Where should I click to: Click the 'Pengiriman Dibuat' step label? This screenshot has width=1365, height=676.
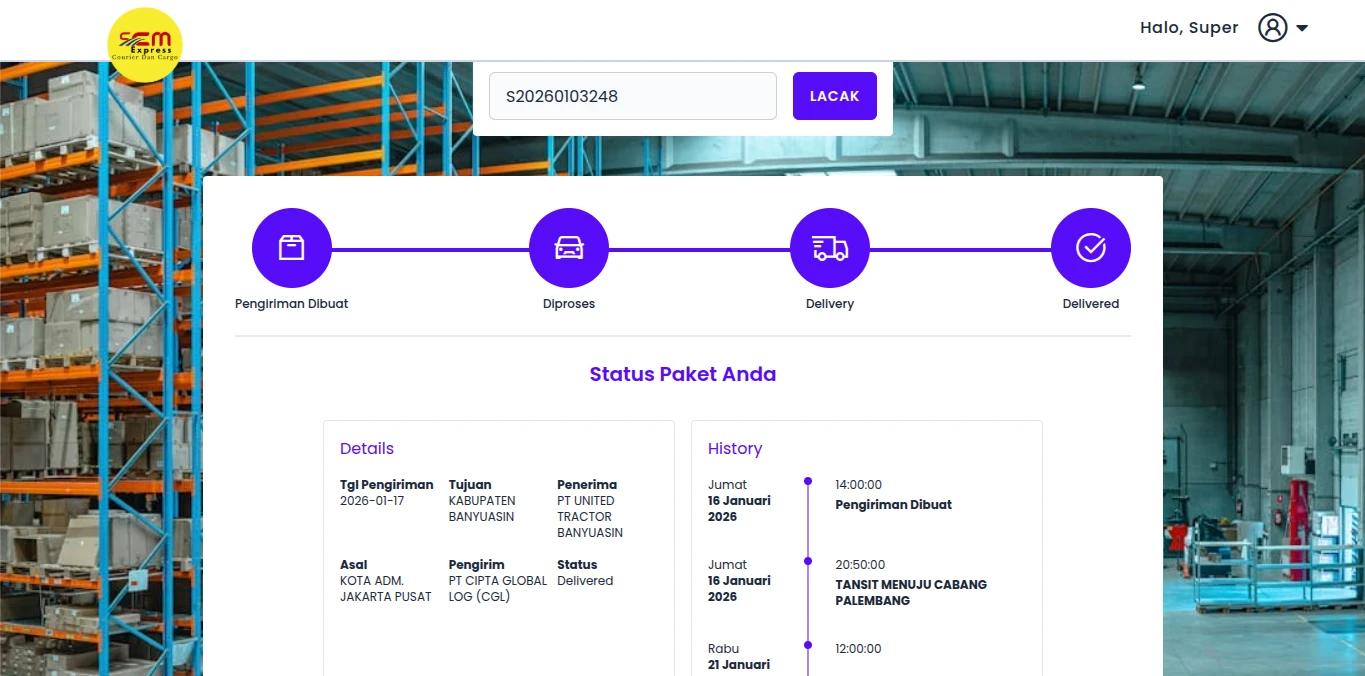(292, 303)
